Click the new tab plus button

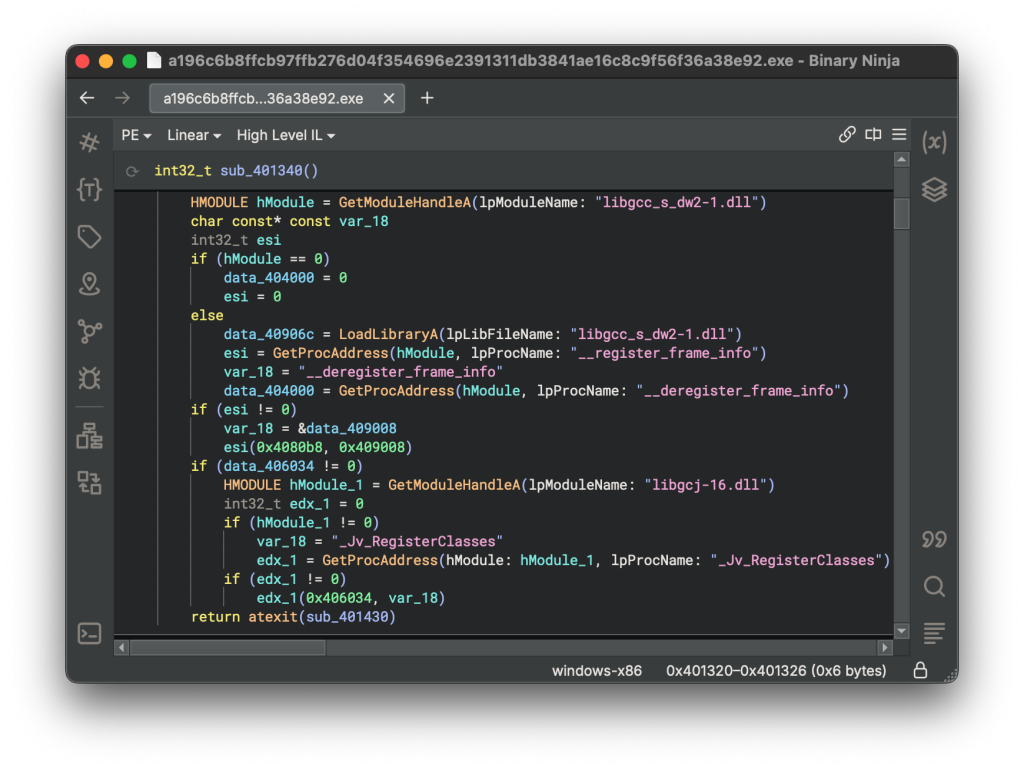click(427, 98)
